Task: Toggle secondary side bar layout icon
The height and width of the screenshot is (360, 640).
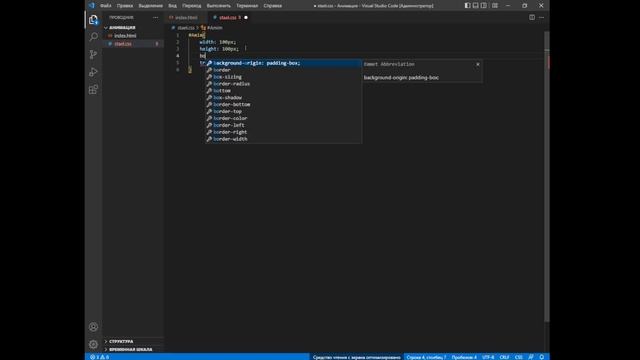Action: (484, 6)
